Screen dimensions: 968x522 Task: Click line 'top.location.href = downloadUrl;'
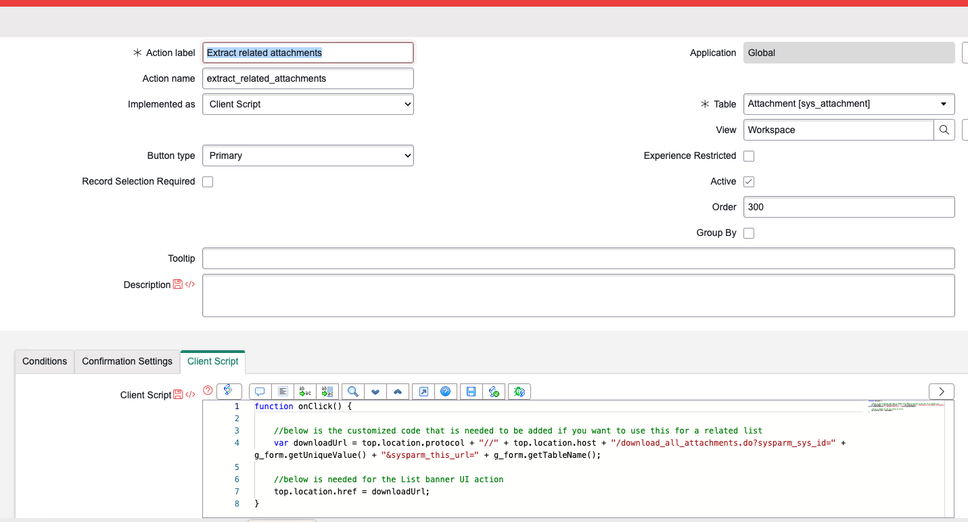(352, 491)
